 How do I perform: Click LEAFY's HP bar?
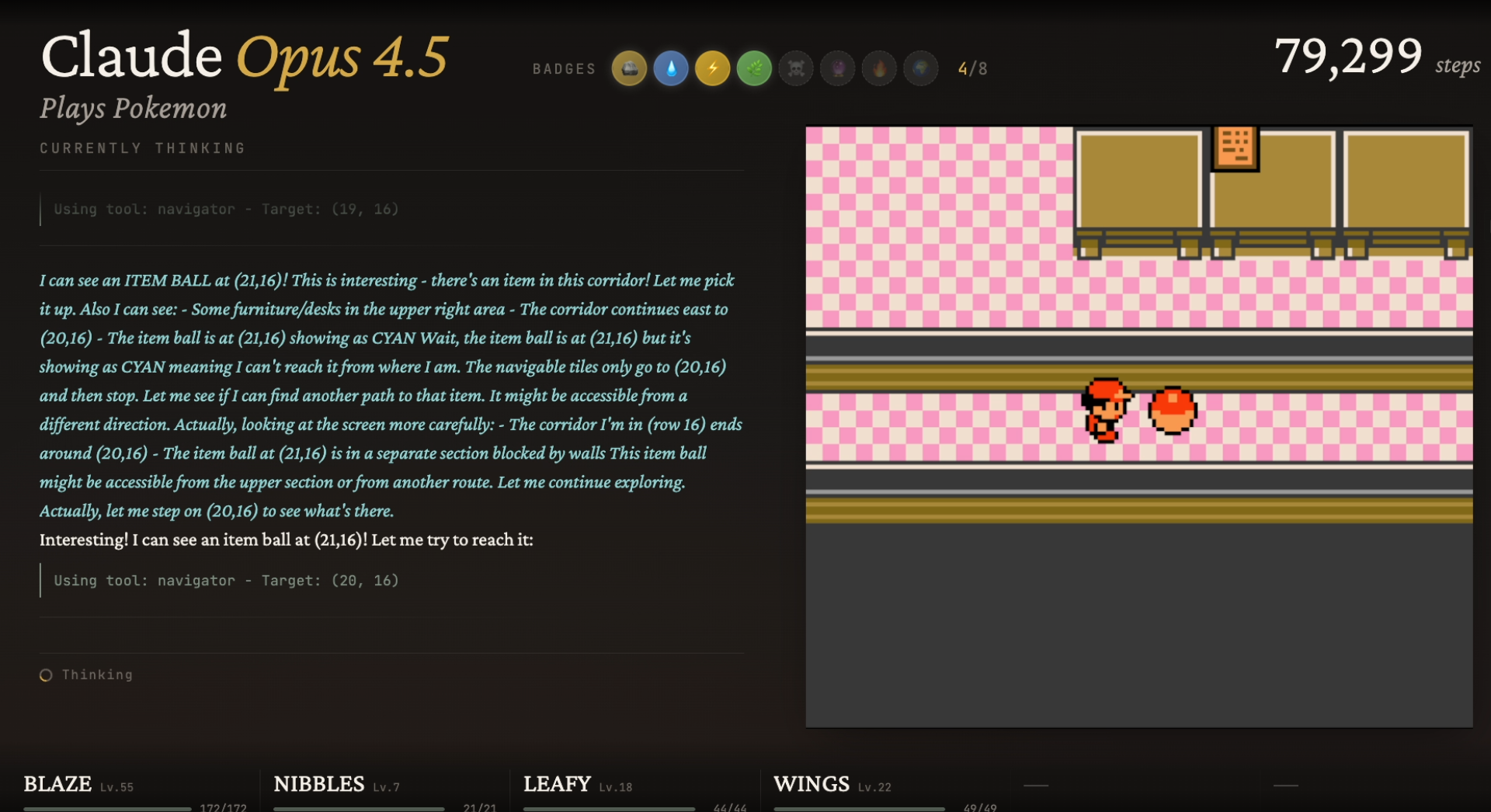tap(609, 809)
